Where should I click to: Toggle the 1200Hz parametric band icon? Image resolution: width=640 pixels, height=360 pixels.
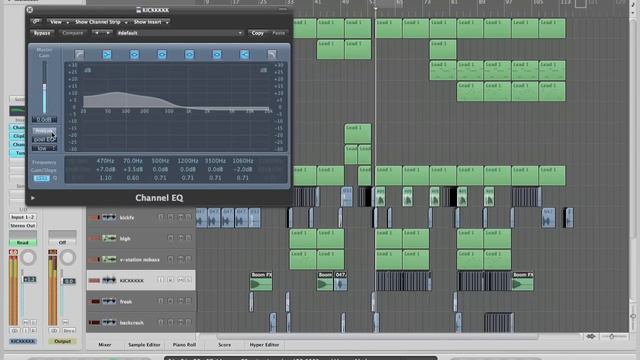tap(189, 54)
